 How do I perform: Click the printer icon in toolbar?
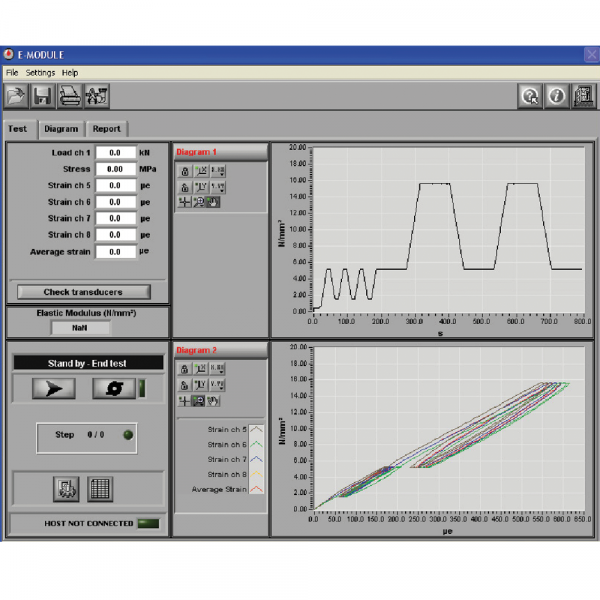tap(70, 95)
